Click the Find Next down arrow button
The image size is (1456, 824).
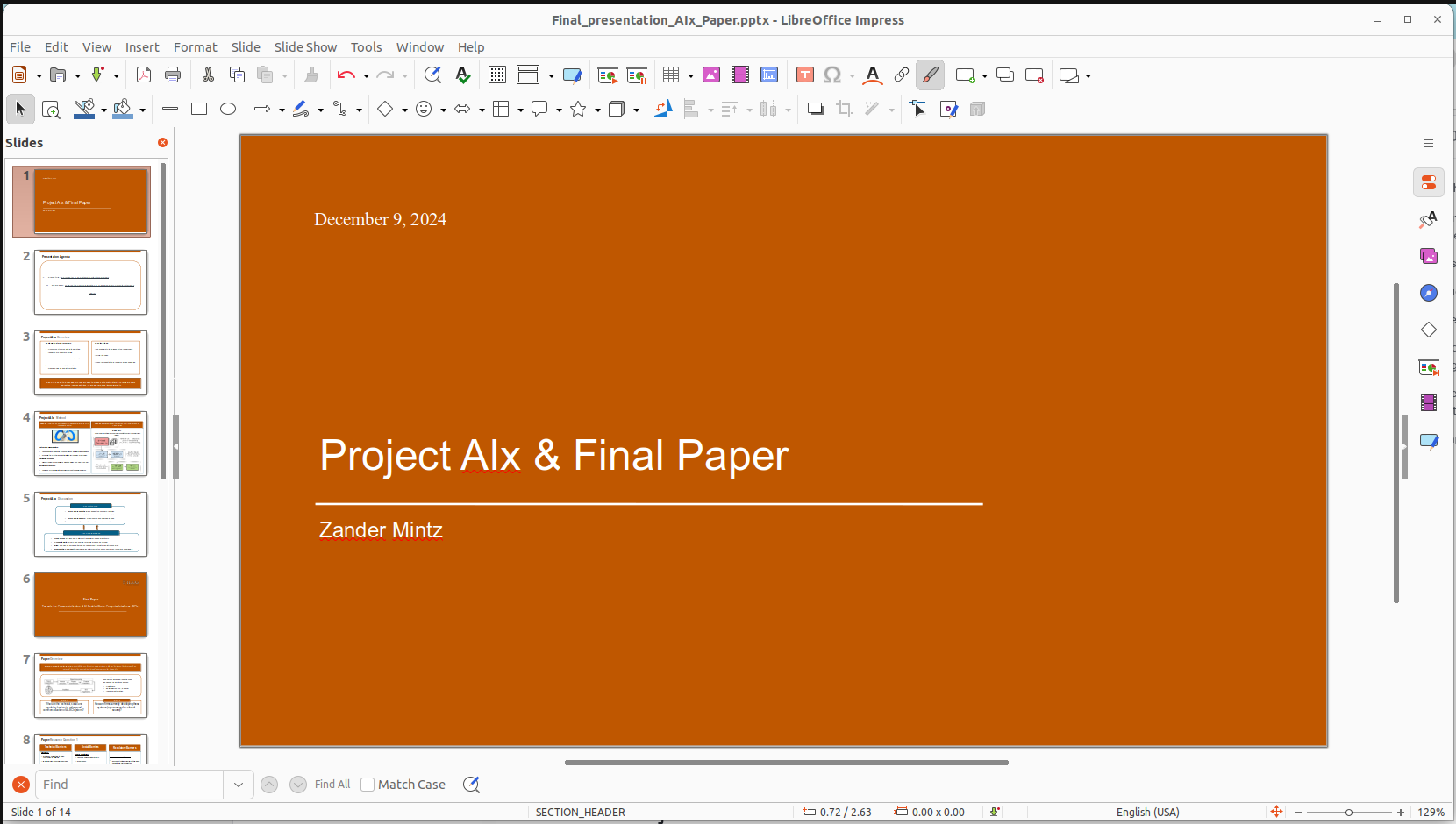[298, 785]
